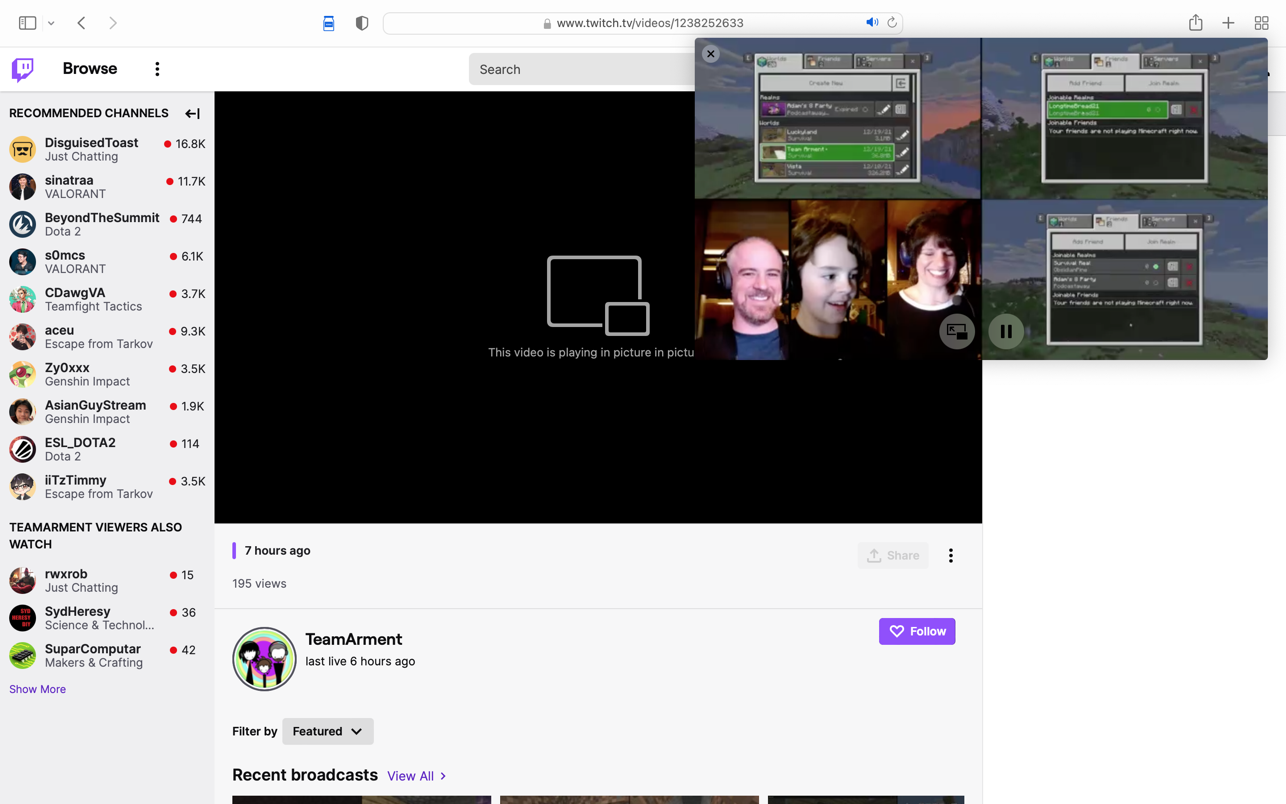Click the Safari Share icon
The height and width of the screenshot is (804, 1286).
1195,23
